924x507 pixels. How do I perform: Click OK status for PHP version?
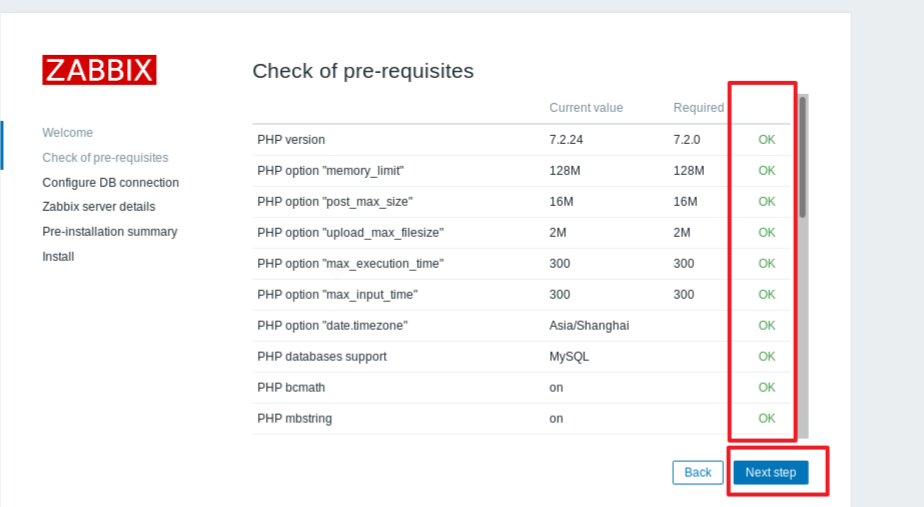pos(766,140)
